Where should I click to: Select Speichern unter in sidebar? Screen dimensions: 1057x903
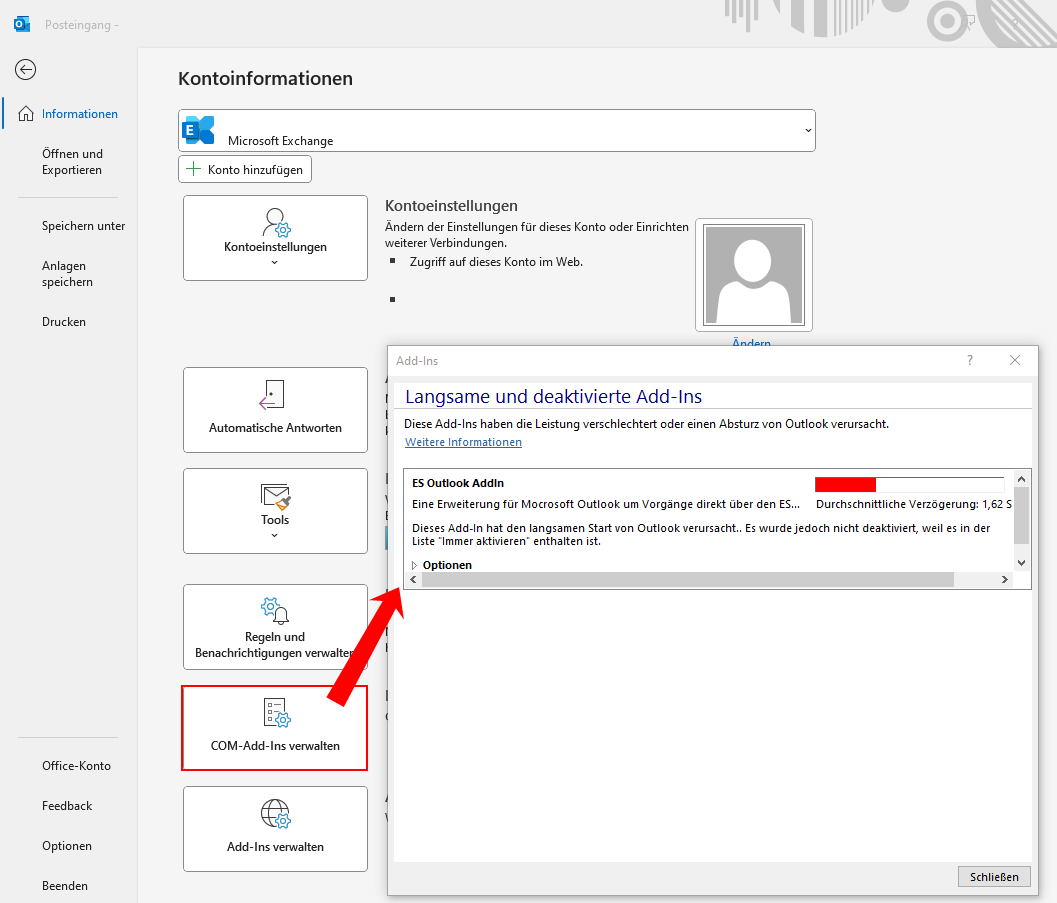84,226
